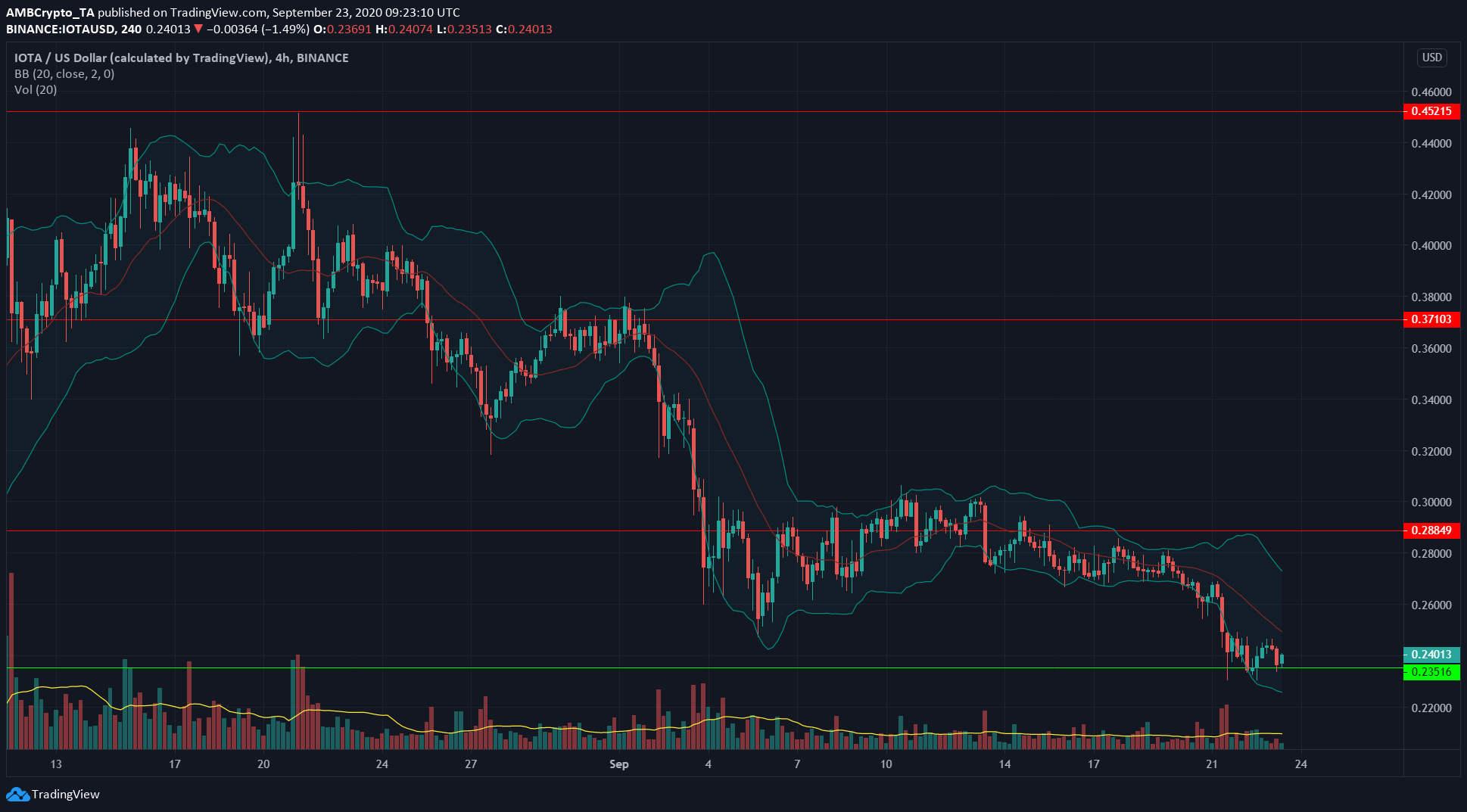Select the Vol (20) indicator legend
This screenshot has width=1467, height=812.
pos(36,90)
